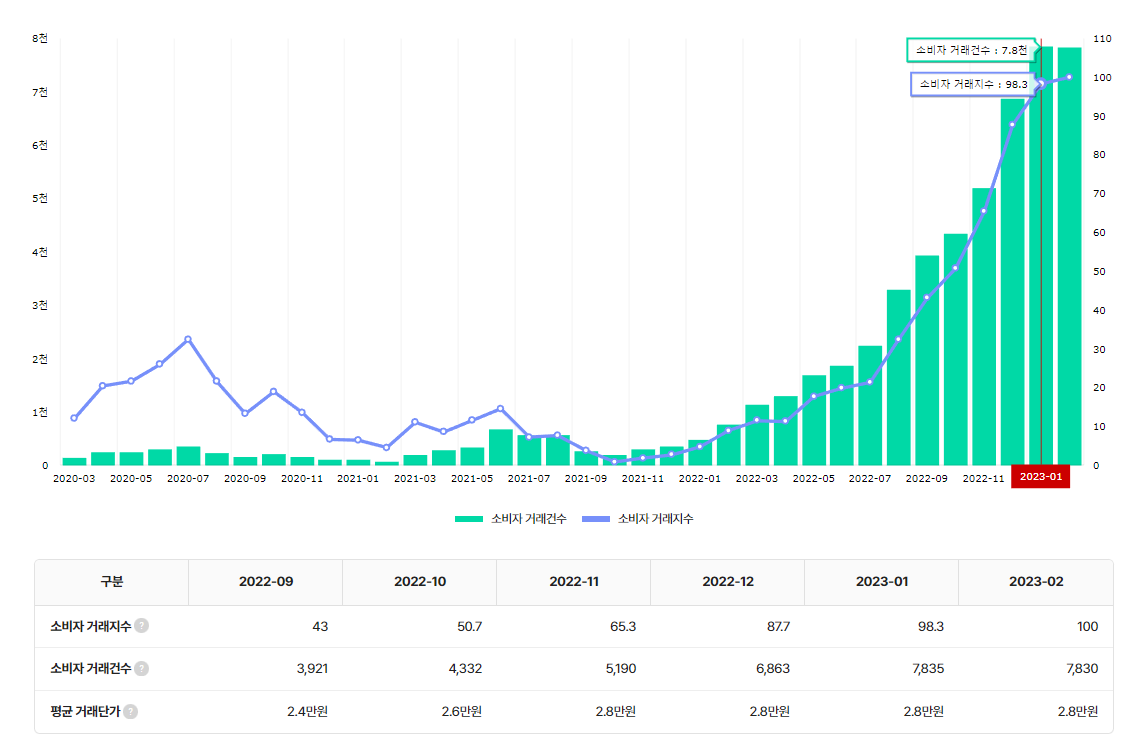Click the 2021-01 axis label
1147x738 pixels.
click(358, 478)
